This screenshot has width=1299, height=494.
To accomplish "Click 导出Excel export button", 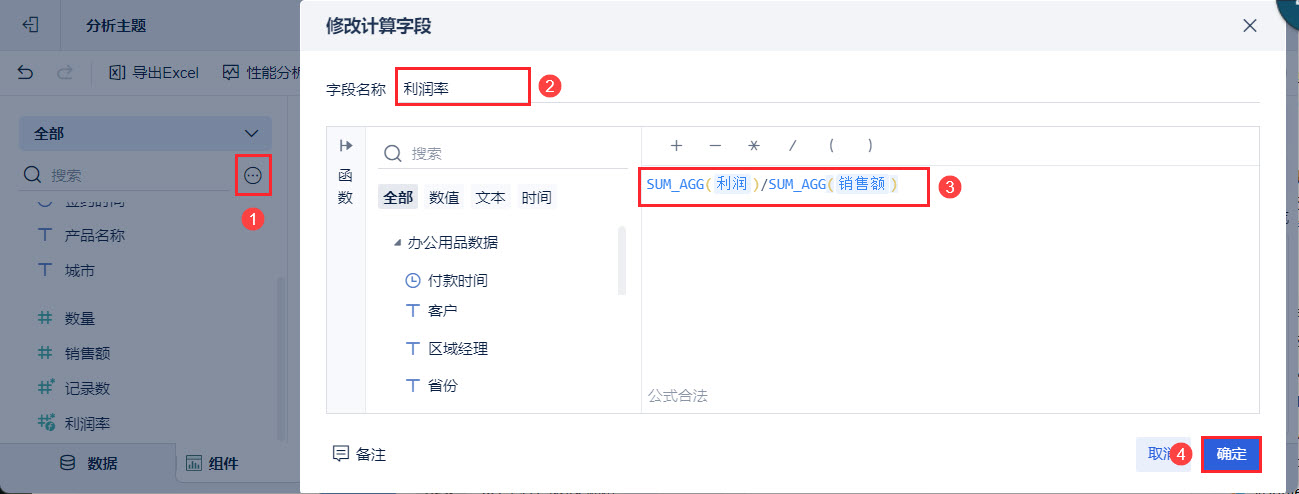I will click(154, 72).
